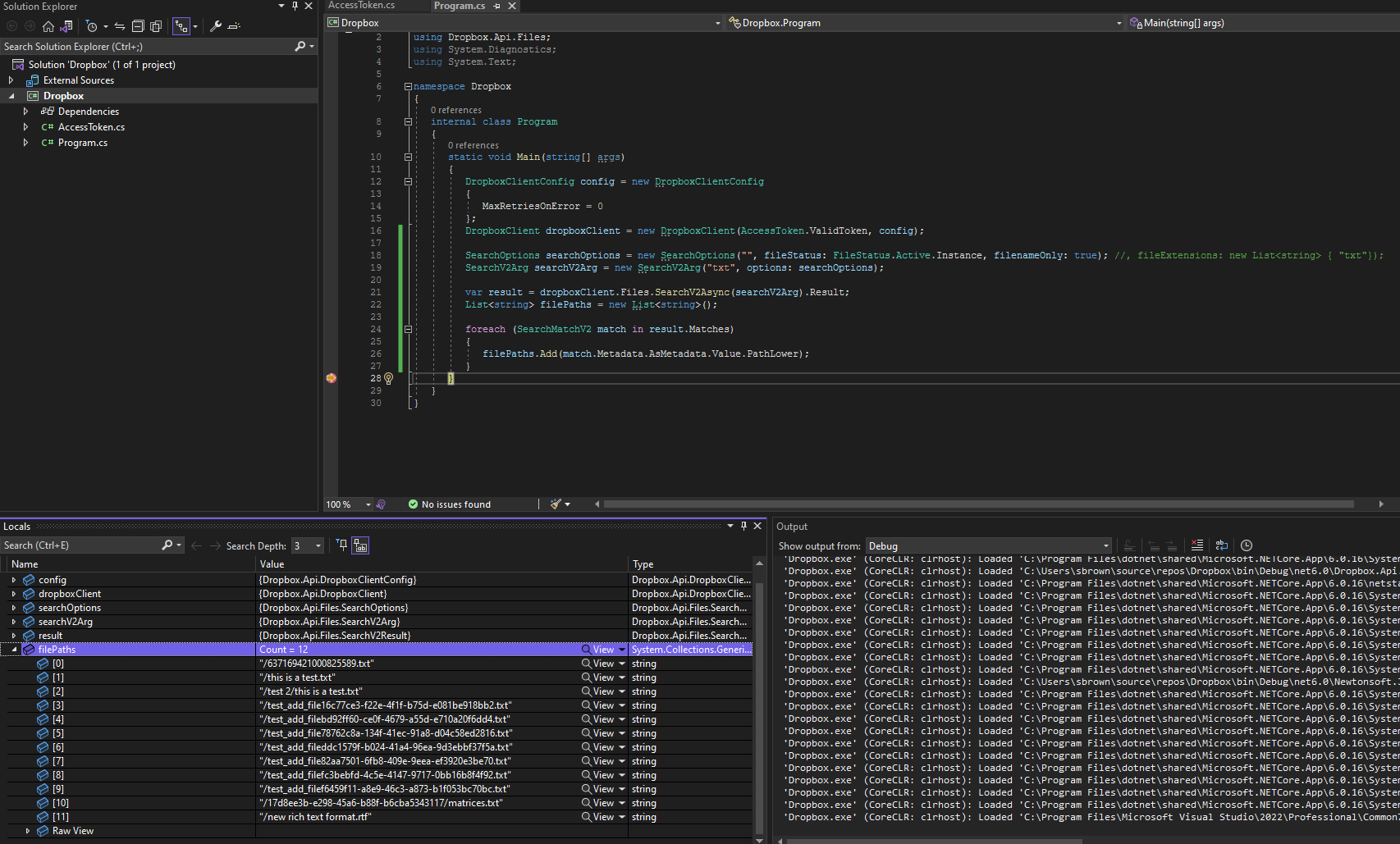Open View visualizer for item [0]
Image resolution: width=1400 pixels, height=844 pixels.
point(598,664)
